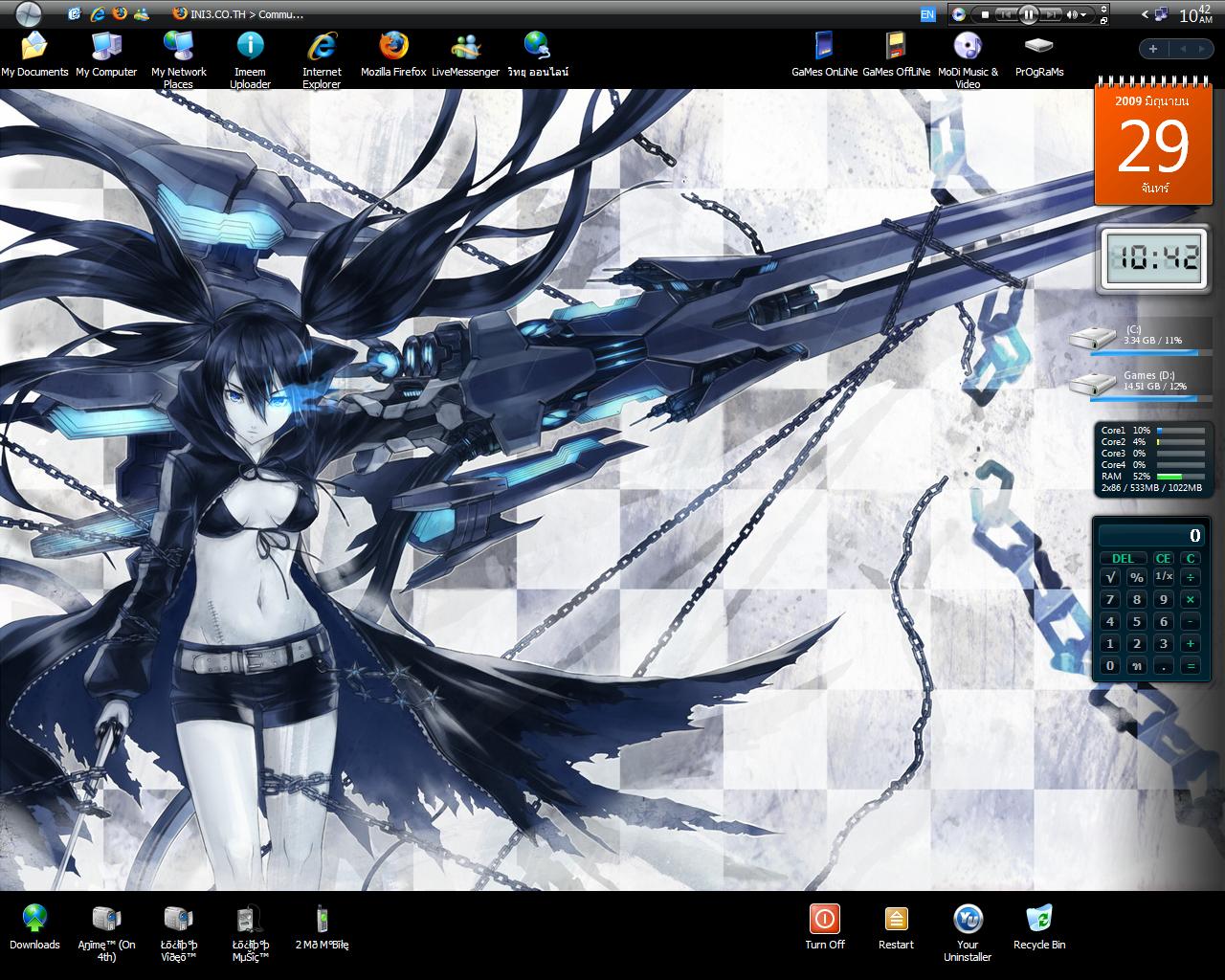1225x980 pixels.
Task: Click the 1/x reciprocal calculator key
Action: (x=1164, y=577)
